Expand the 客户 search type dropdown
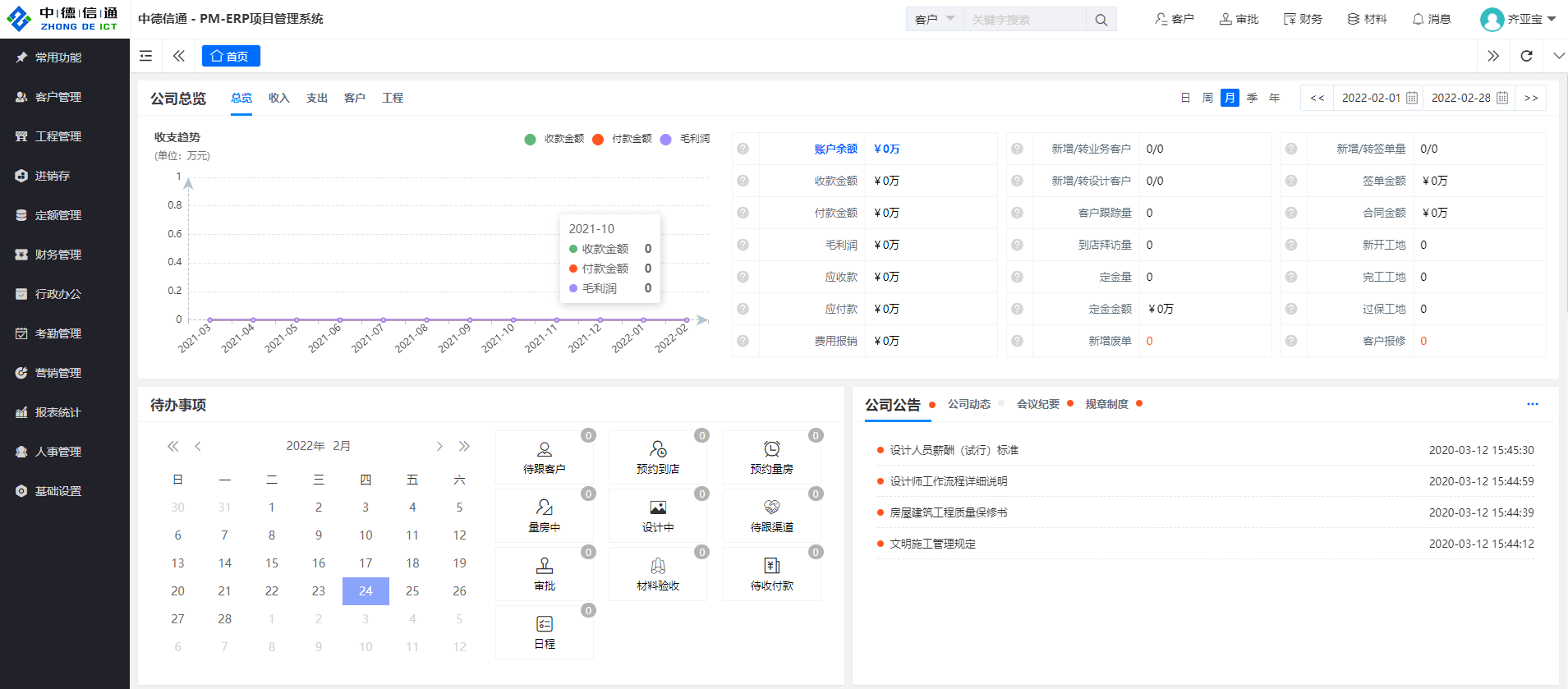This screenshot has height=689, width=1568. coord(935,19)
